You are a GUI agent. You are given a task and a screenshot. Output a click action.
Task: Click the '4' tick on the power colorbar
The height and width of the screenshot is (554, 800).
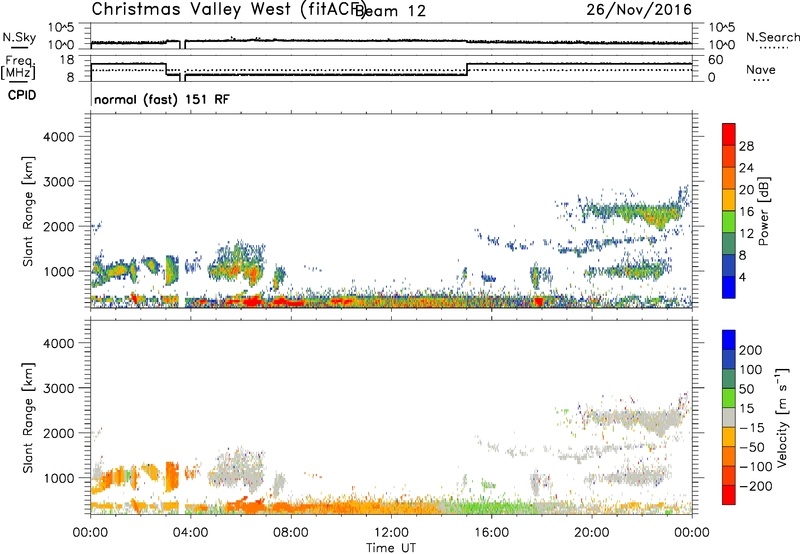[743, 277]
